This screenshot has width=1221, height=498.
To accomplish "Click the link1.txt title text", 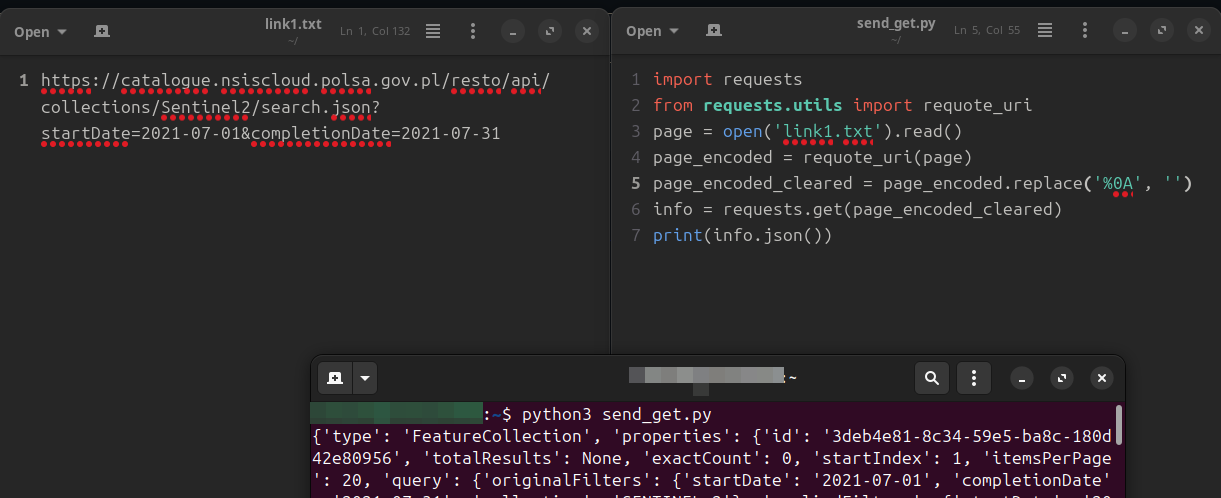I will [x=293, y=24].
